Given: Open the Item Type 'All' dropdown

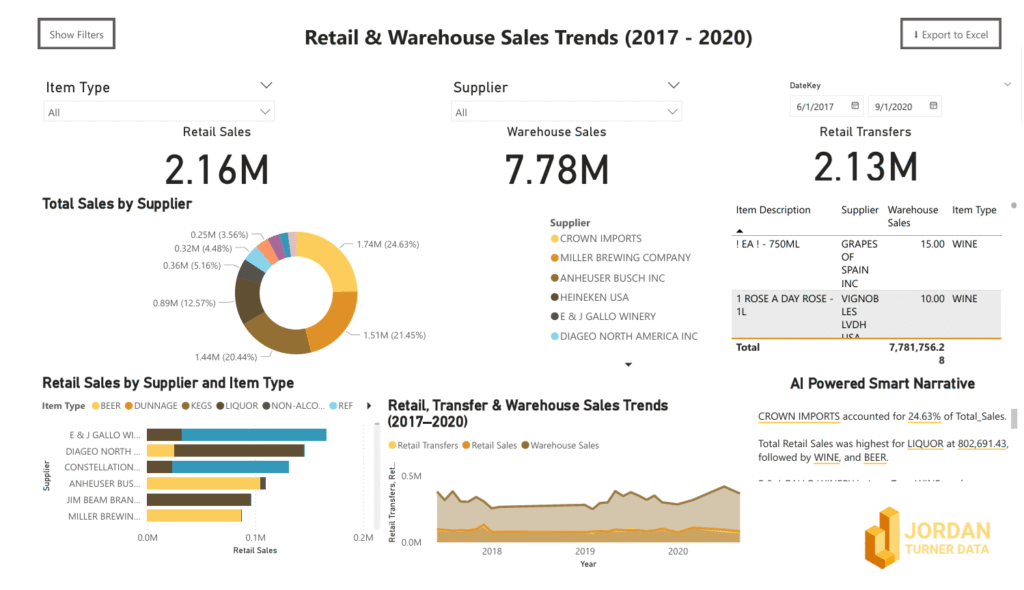Looking at the screenshot, I should 159,112.
